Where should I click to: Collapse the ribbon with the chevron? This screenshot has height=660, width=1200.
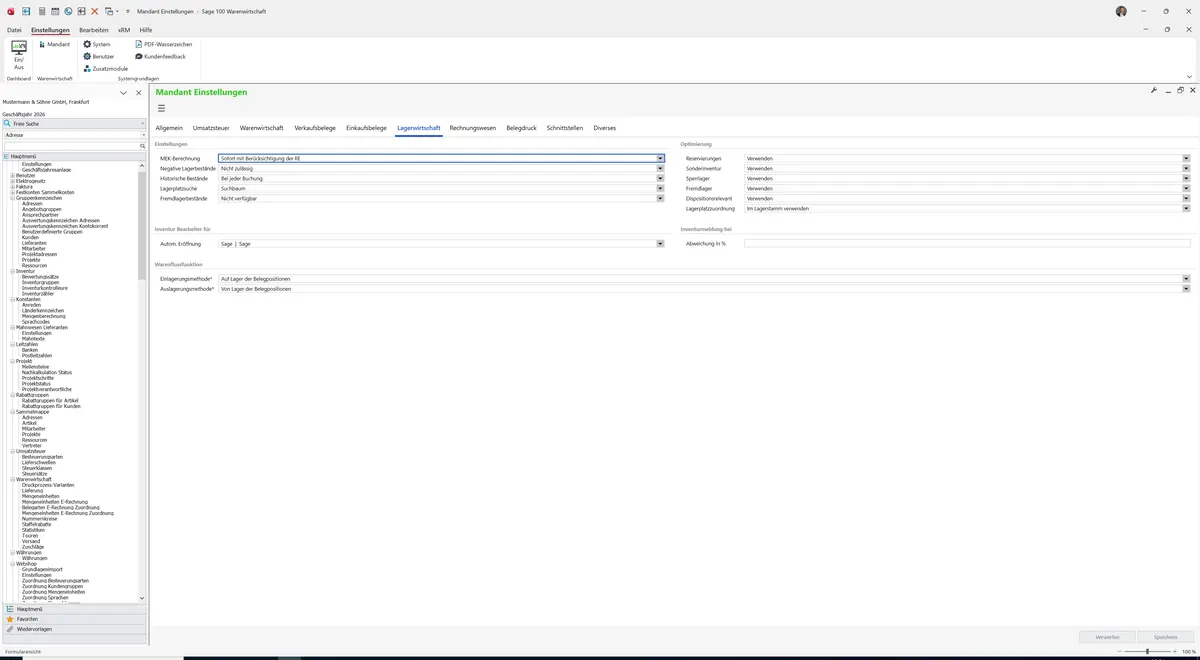[x=1189, y=76]
